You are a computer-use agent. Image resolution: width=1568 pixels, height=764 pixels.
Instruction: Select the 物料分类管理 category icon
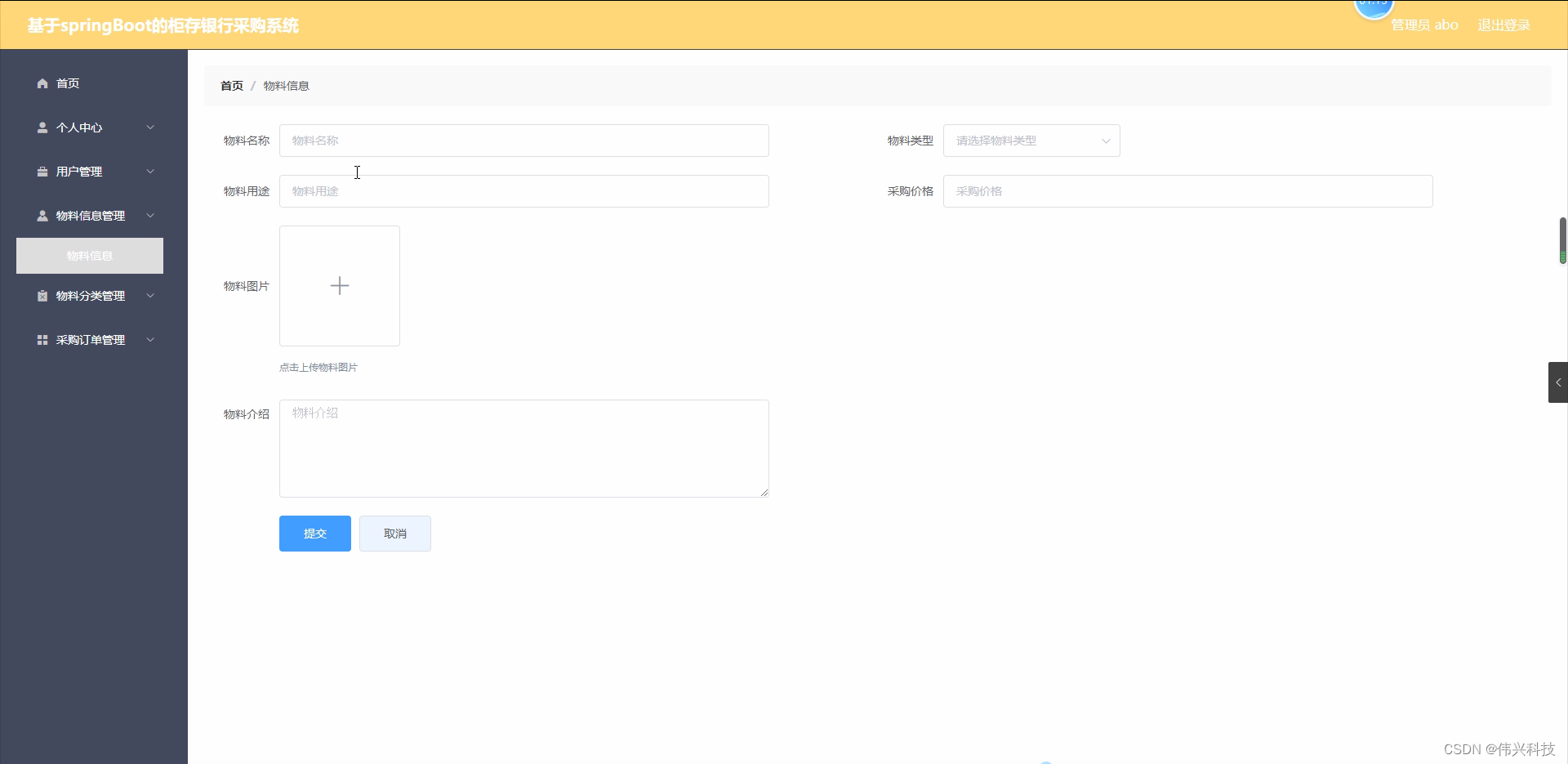coord(41,296)
